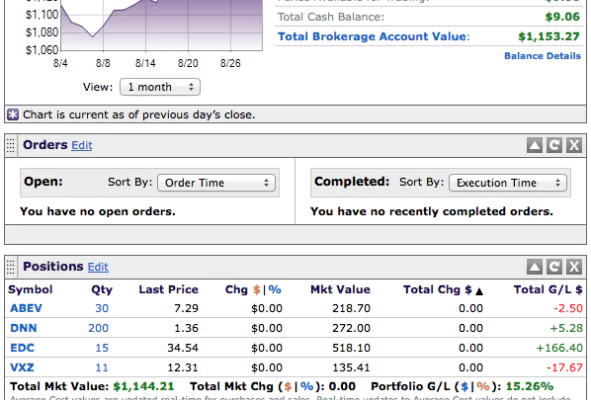Open the chart View 1 month dropdown
The width and height of the screenshot is (591, 400).
[x=160, y=87]
